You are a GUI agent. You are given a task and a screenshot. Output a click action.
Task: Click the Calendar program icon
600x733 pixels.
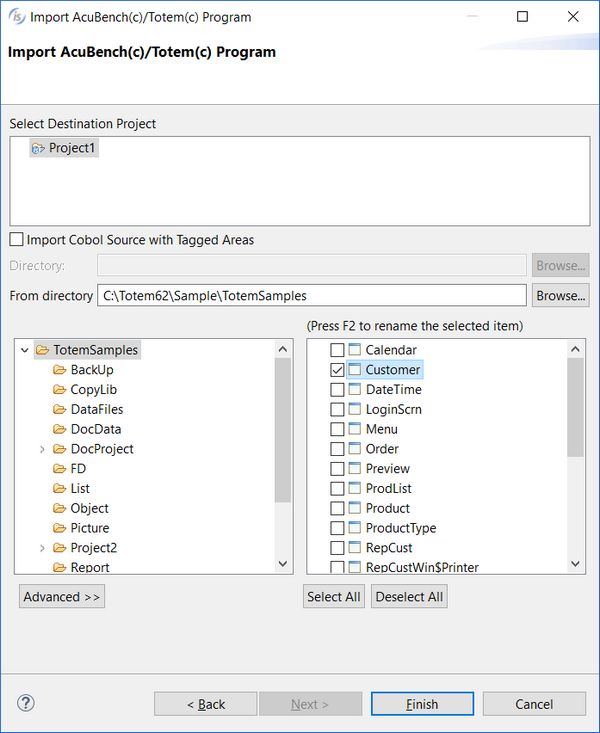tap(355, 350)
